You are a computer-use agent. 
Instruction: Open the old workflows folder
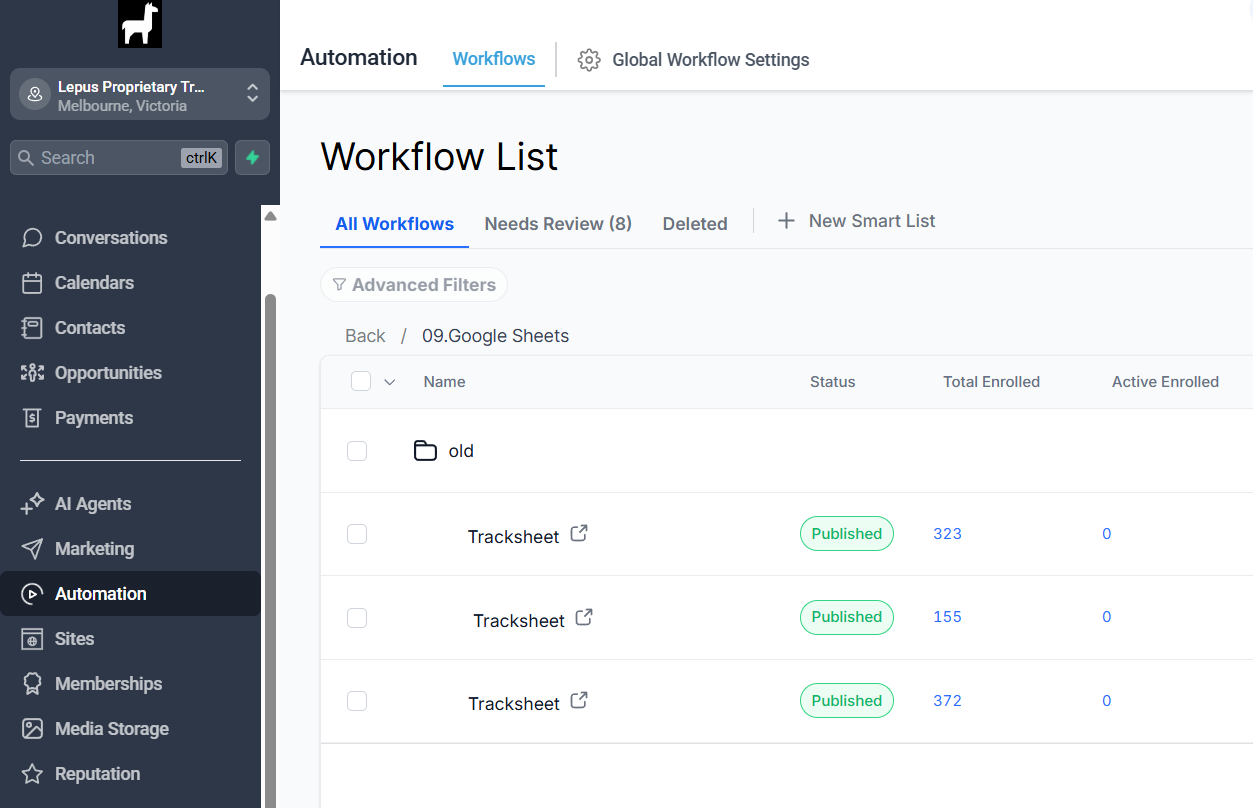461,450
